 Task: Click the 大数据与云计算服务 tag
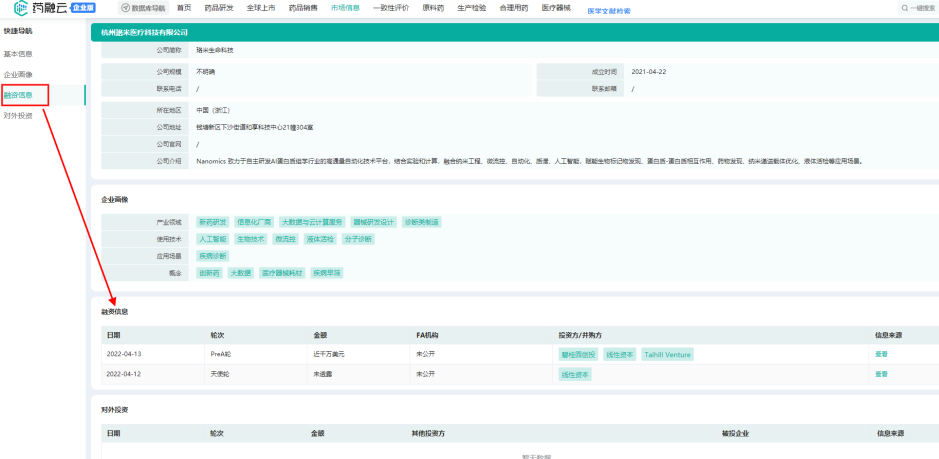(312, 222)
